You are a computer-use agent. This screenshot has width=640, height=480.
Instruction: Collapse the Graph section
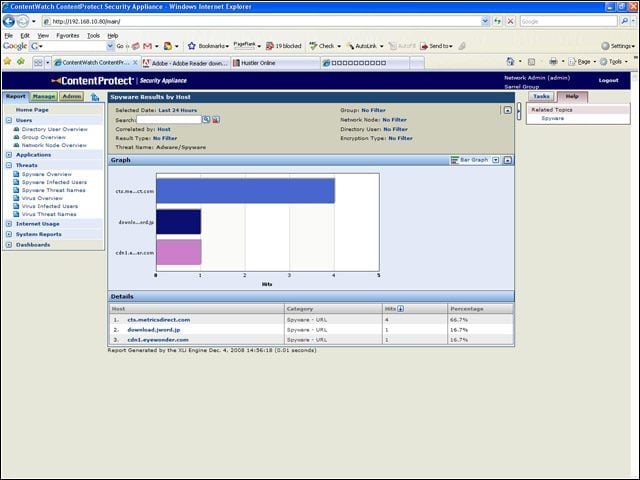(x=507, y=160)
